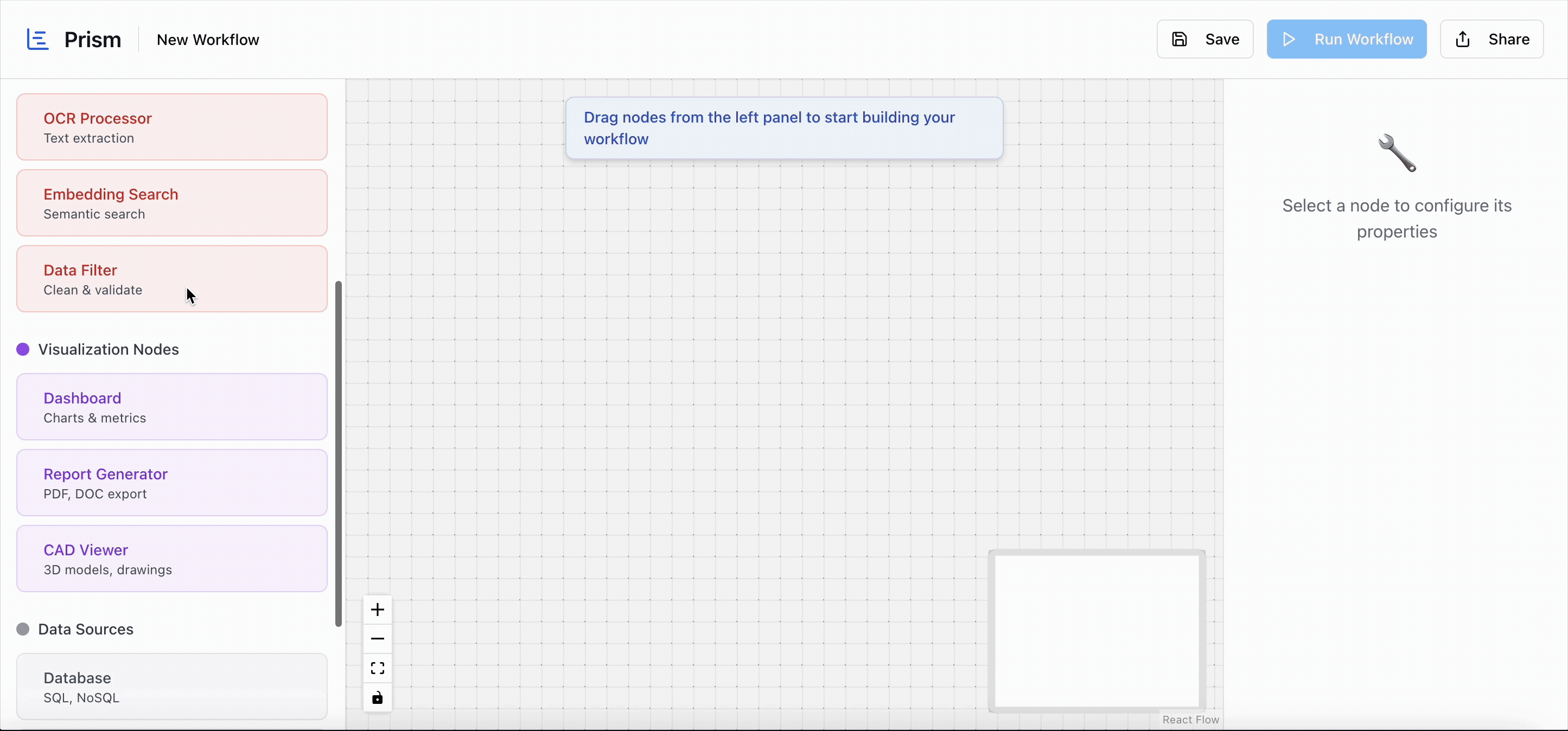
Task: Open the React Flow attribution link
Action: 1190,720
